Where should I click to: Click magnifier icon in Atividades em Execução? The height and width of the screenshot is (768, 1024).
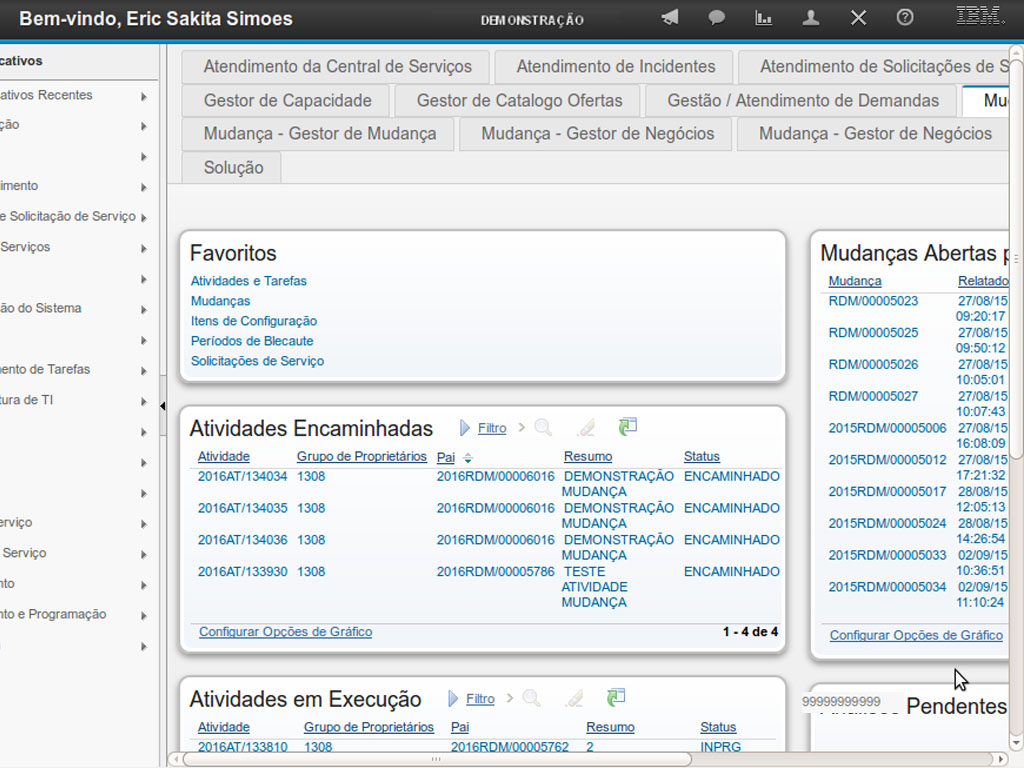pyautogui.click(x=531, y=698)
